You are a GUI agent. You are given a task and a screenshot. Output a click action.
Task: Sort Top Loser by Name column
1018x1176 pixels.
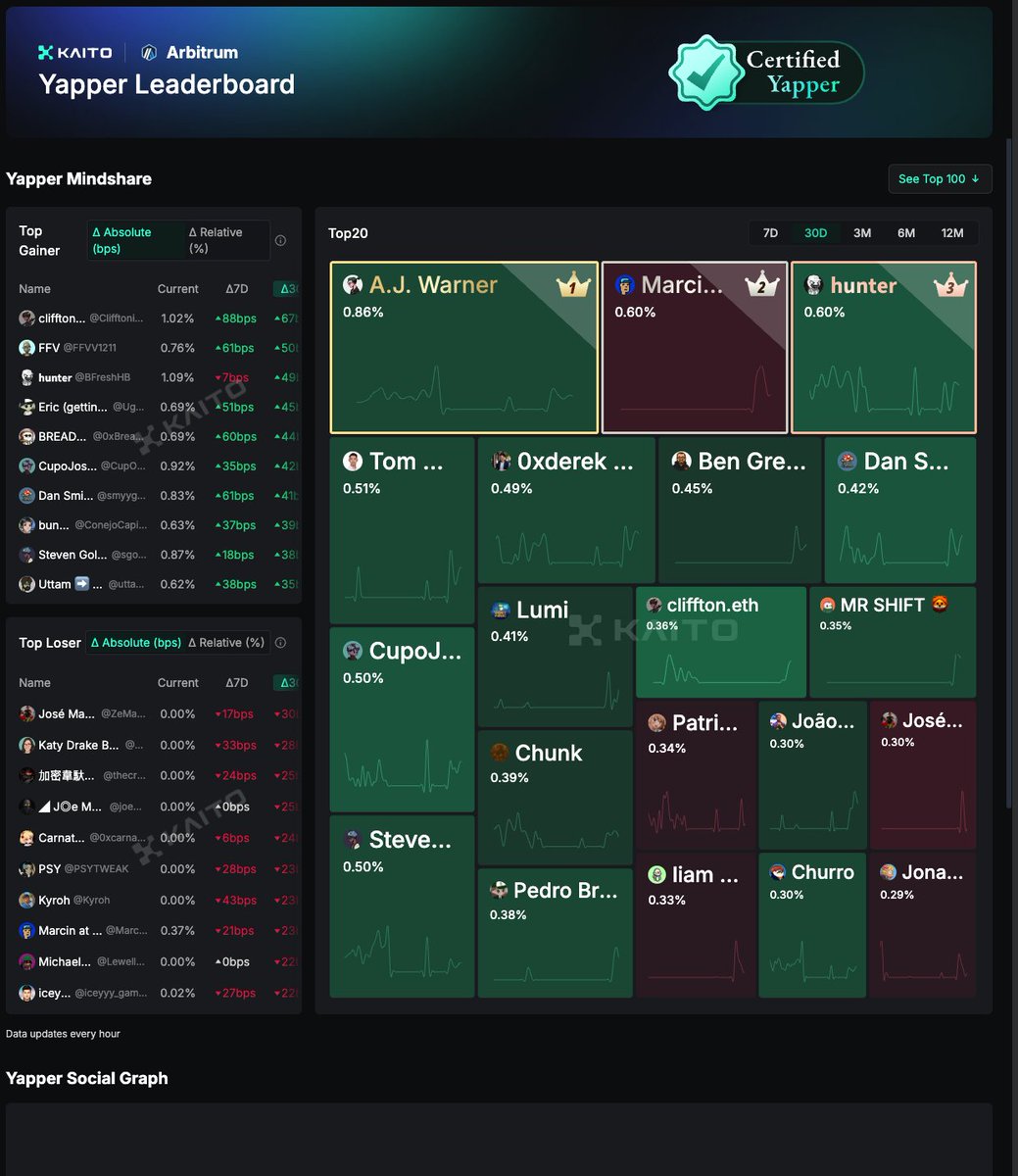tap(34, 683)
